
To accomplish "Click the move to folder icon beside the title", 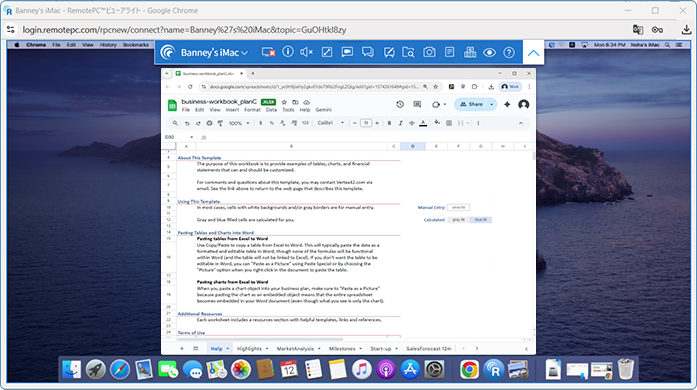I will pos(295,102).
